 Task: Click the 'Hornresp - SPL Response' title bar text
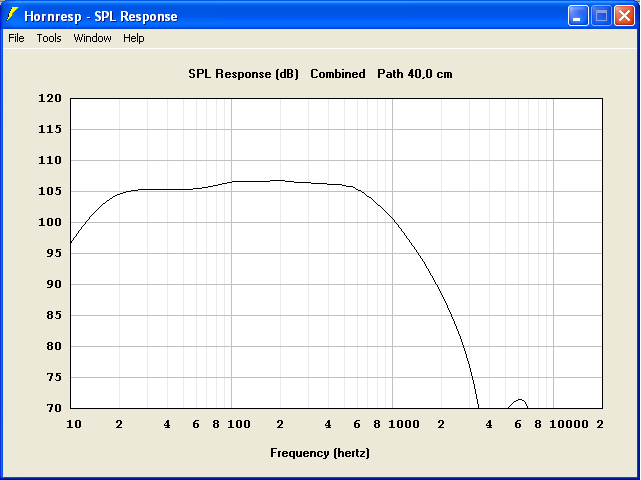pyautogui.click(x=101, y=16)
